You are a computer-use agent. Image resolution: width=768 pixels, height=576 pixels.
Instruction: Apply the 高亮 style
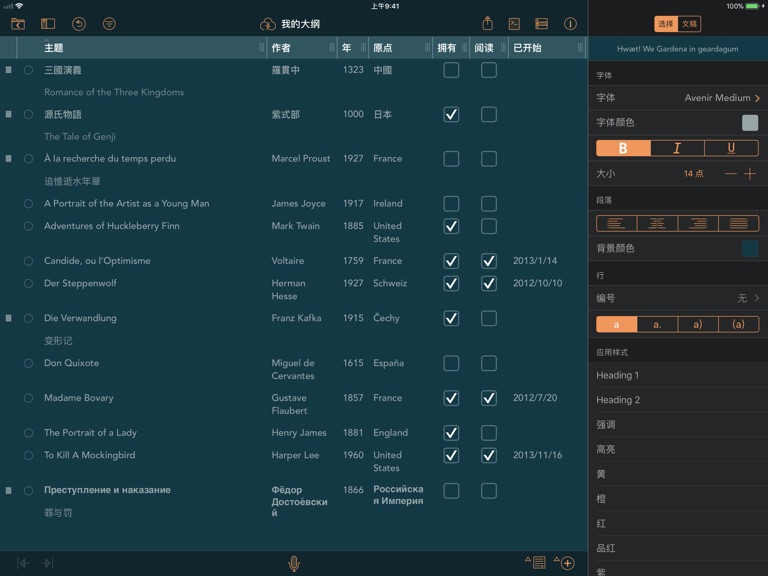(x=678, y=449)
